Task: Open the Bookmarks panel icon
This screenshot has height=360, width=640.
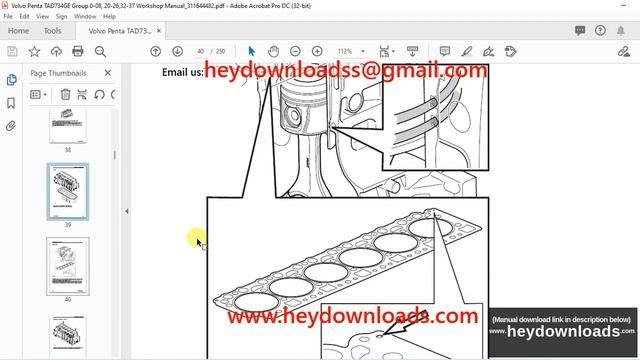Action: pos(11,103)
